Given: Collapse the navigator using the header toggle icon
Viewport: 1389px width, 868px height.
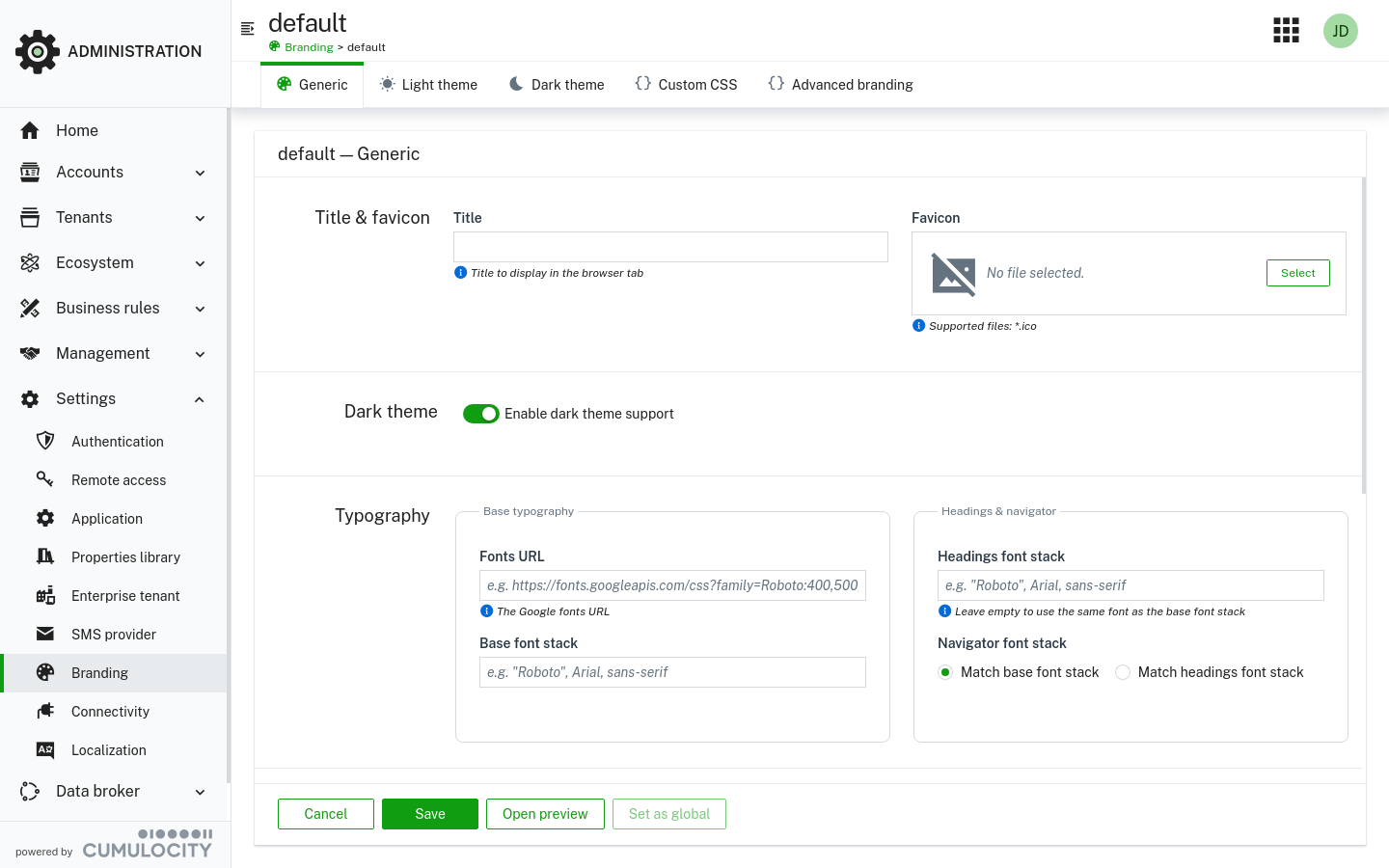Looking at the screenshot, I should pos(248,29).
